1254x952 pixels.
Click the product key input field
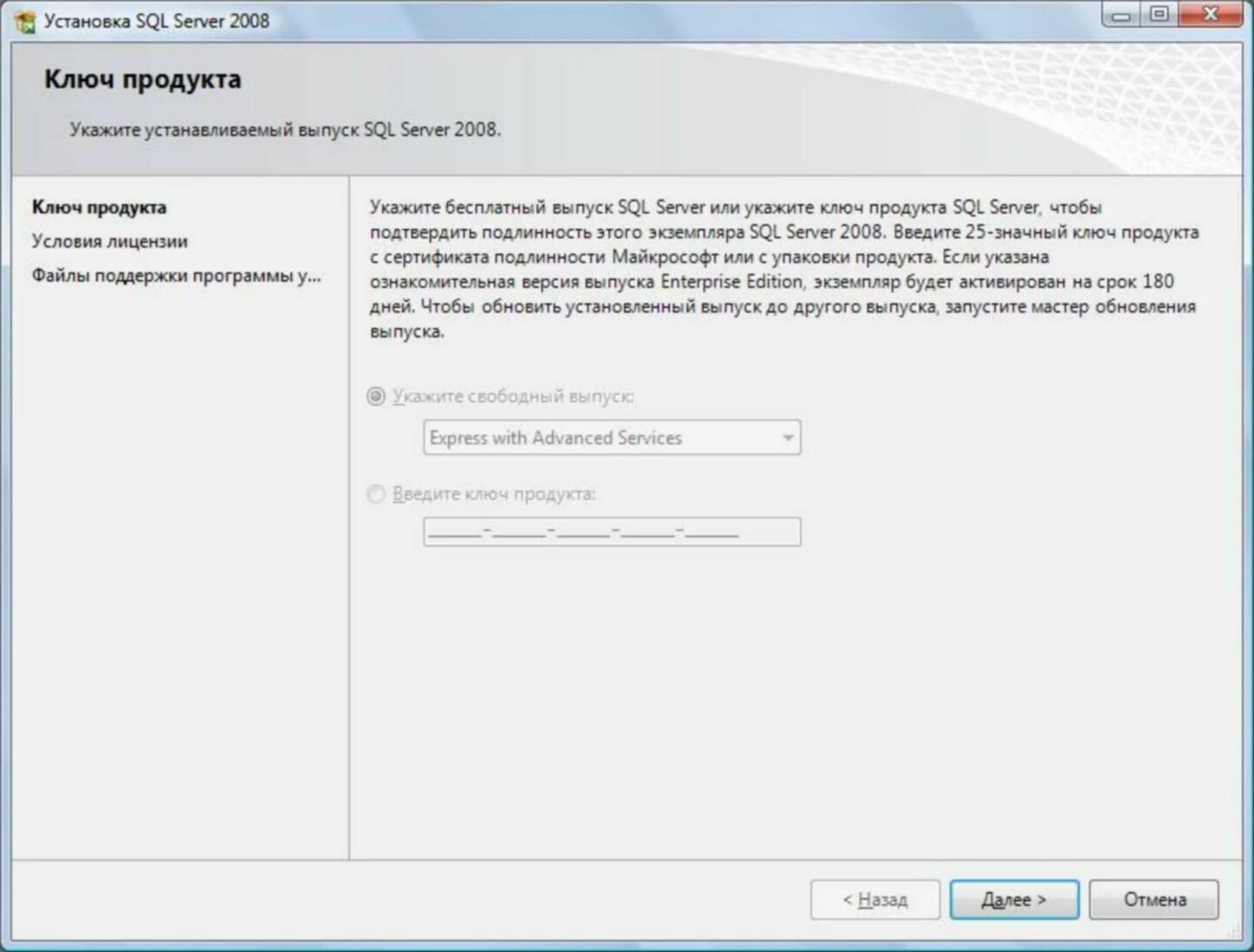[612, 532]
